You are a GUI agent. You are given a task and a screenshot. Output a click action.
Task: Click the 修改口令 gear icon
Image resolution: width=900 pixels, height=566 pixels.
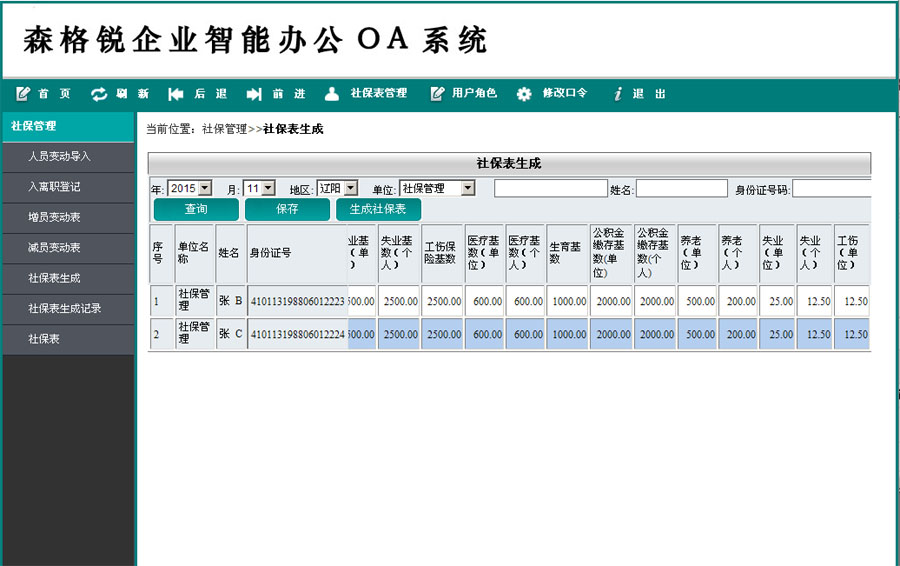click(524, 94)
